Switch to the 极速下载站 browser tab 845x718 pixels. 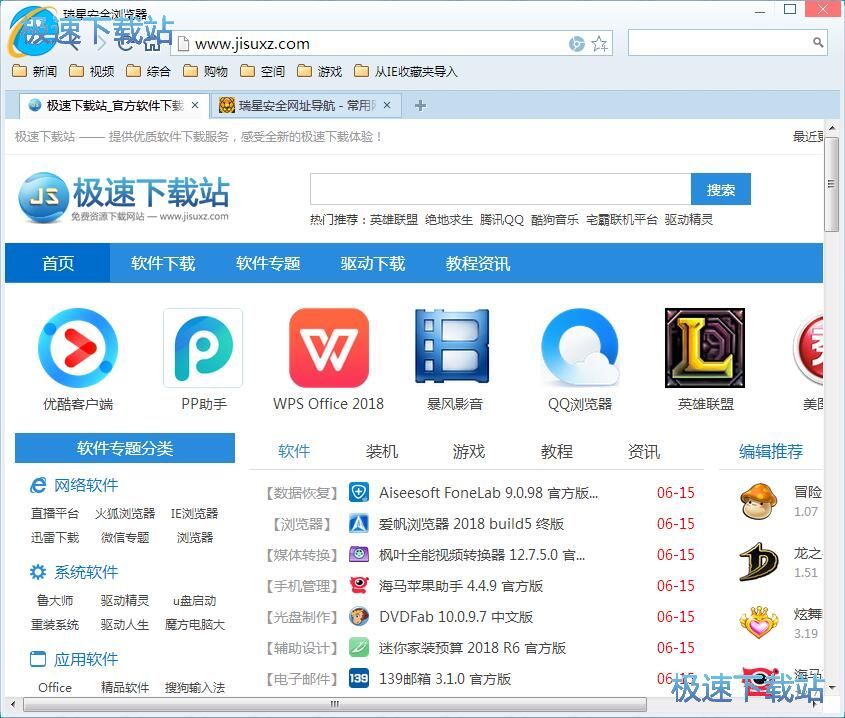point(113,106)
